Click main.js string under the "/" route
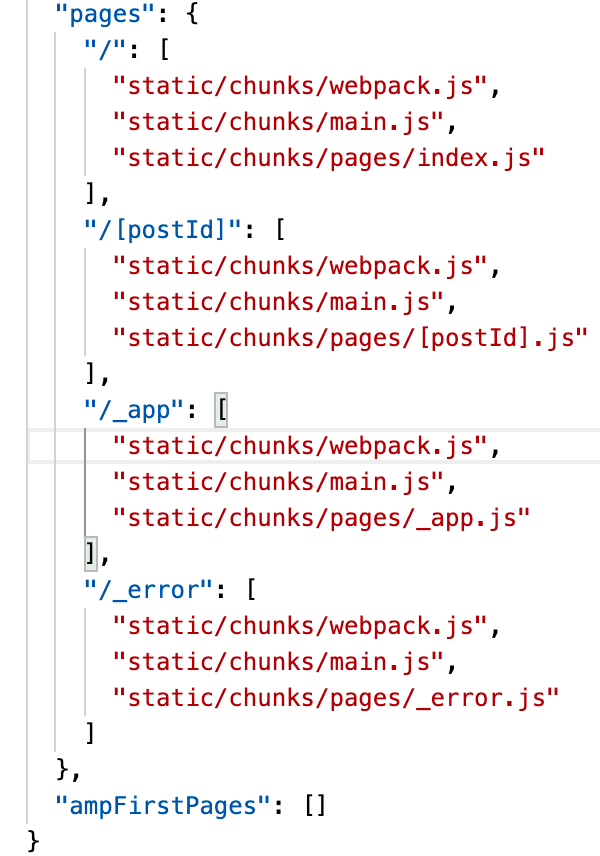 pos(277,122)
